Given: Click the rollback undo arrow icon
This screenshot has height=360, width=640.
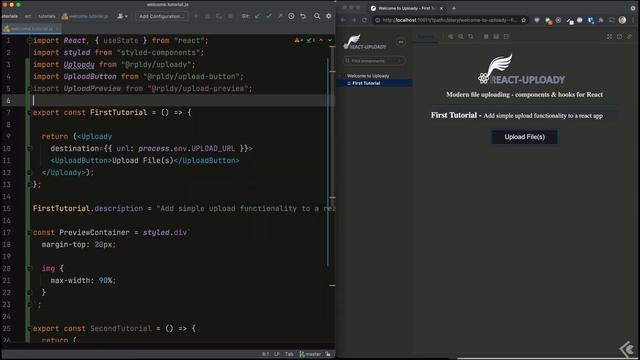Looking at the screenshot, I should (x=303, y=16).
